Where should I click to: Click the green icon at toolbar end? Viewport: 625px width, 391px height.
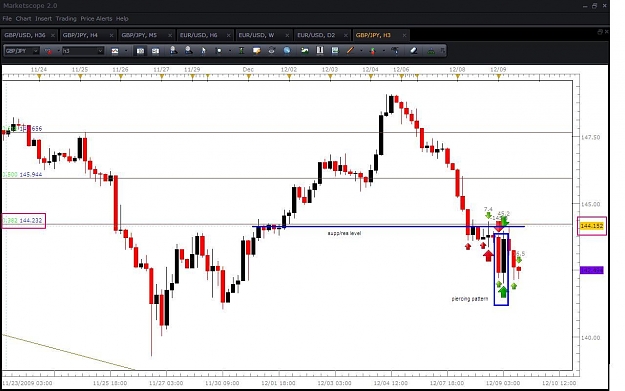tap(431, 51)
